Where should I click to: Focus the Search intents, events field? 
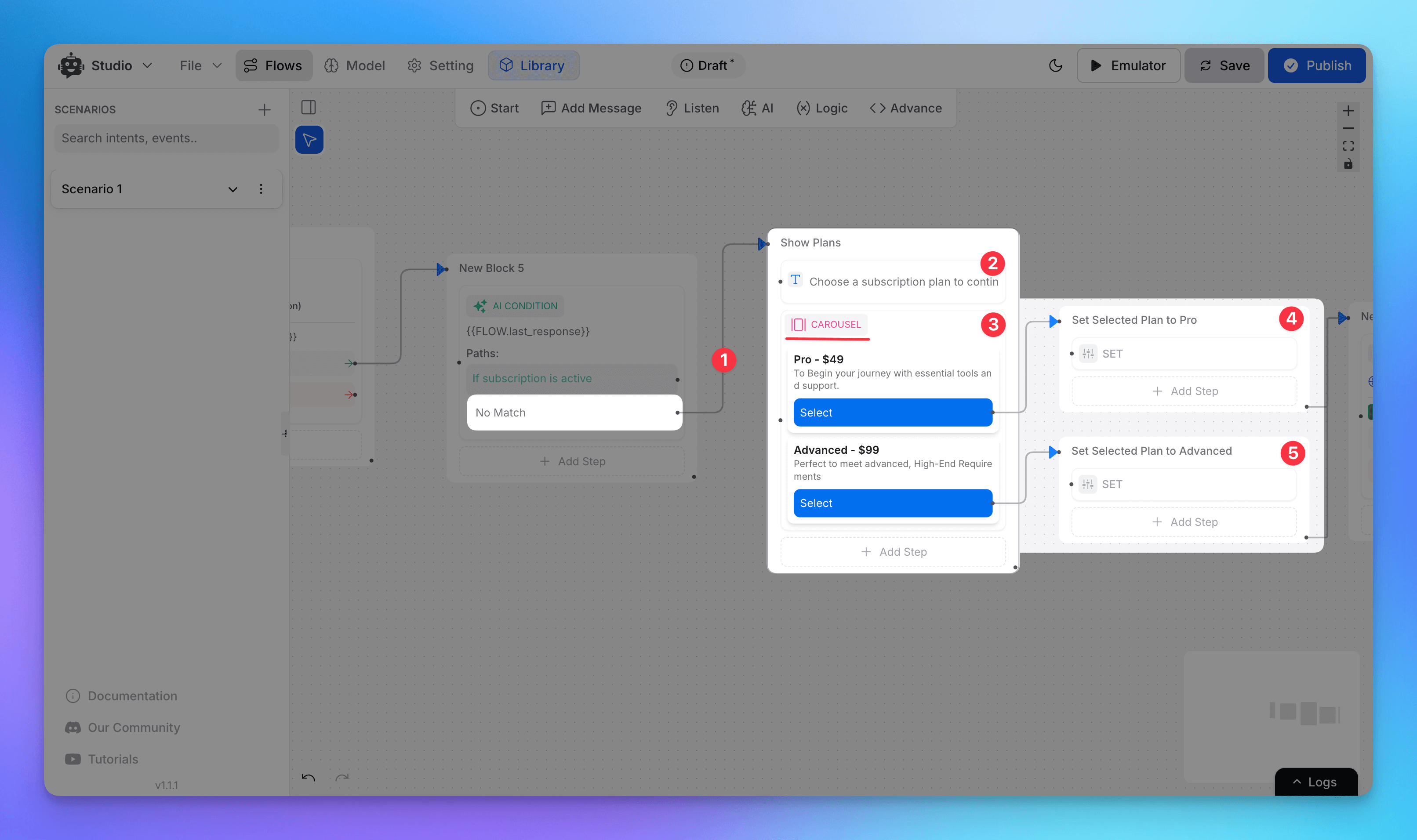167,138
